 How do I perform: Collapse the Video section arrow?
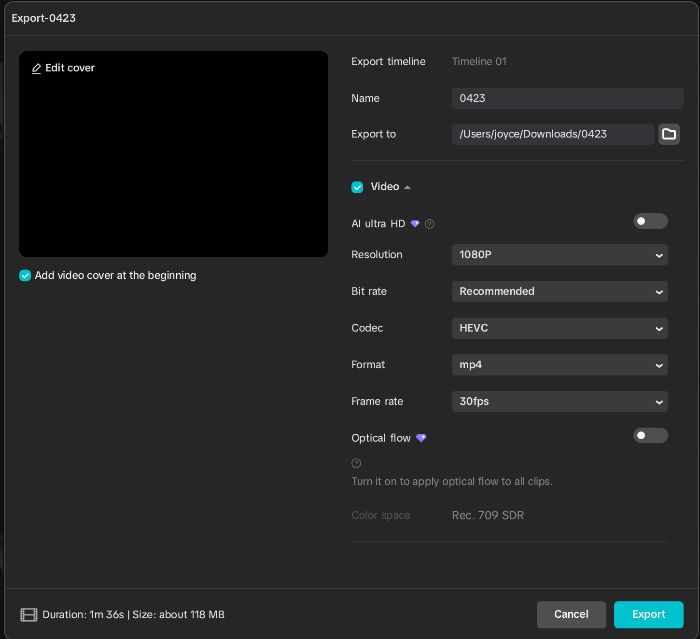pyautogui.click(x=407, y=188)
